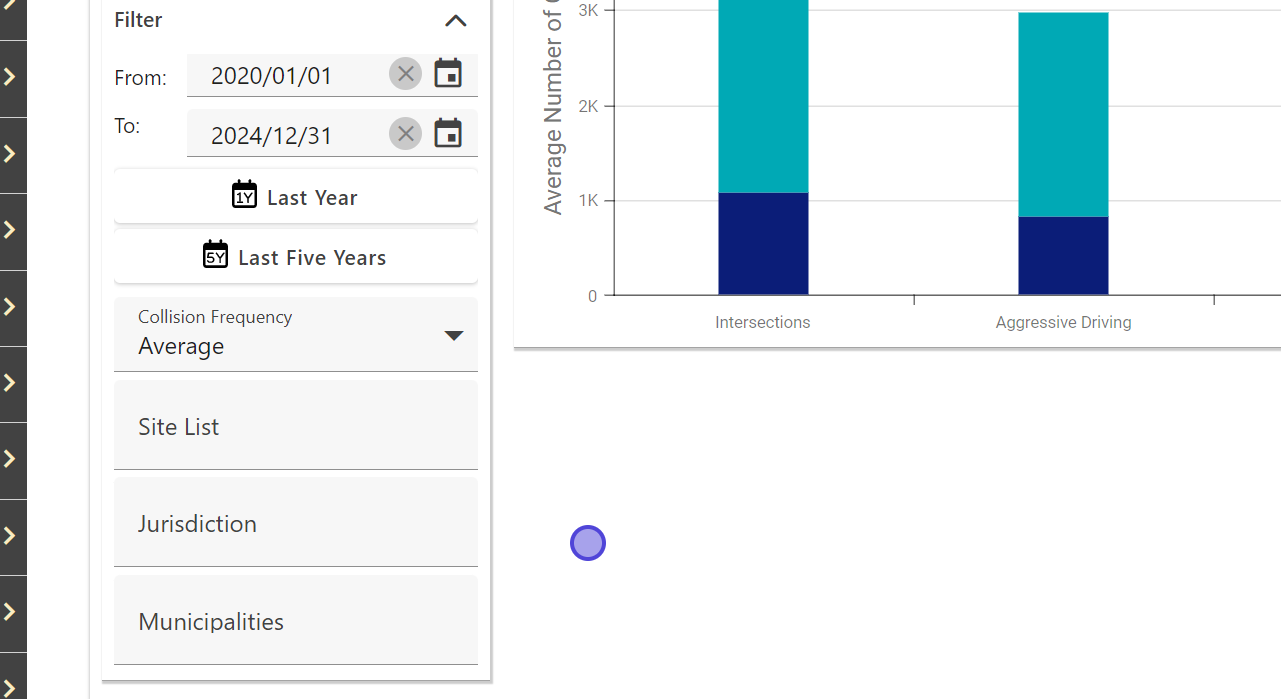Select teal segment of Aggressive Driving bar

(1063, 114)
